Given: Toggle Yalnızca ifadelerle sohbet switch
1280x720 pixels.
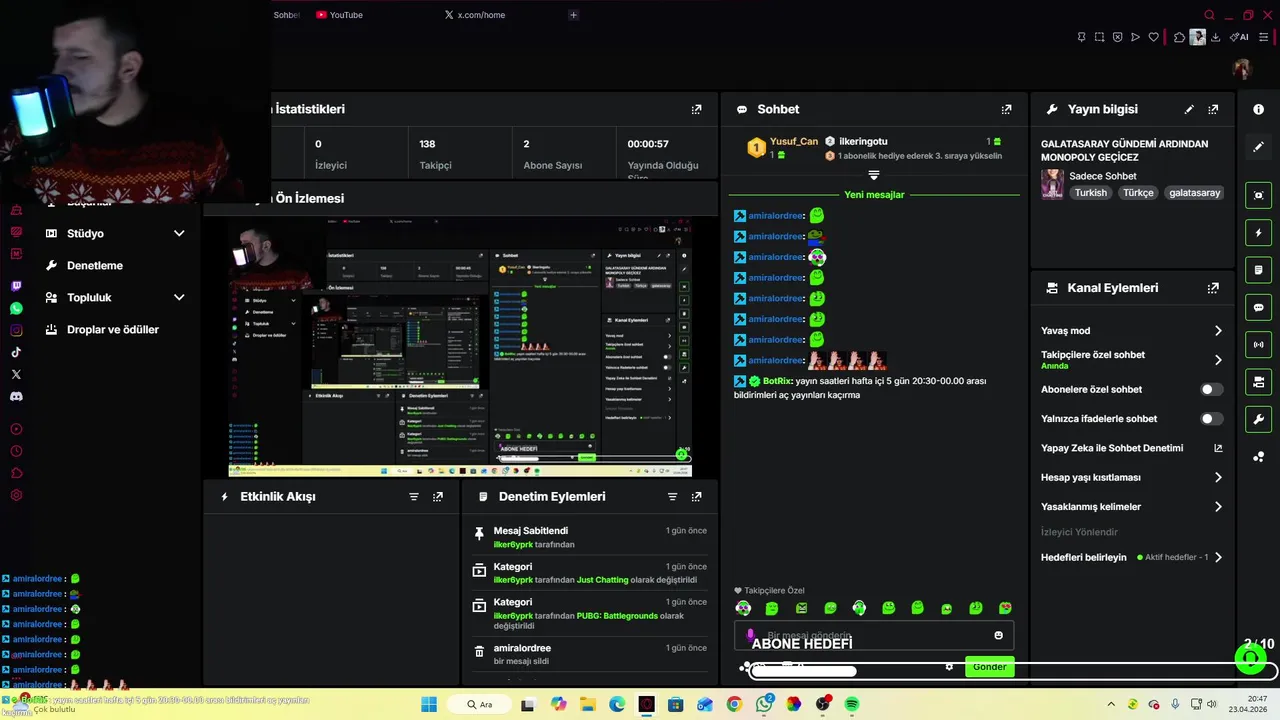Looking at the screenshot, I should 1211,419.
